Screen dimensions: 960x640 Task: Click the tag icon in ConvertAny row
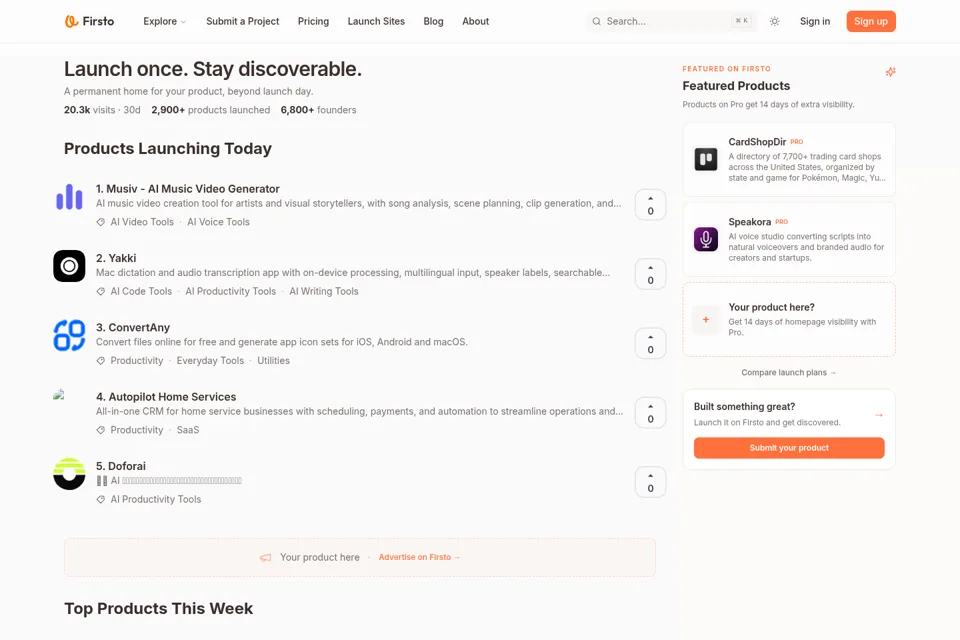click(100, 361)
